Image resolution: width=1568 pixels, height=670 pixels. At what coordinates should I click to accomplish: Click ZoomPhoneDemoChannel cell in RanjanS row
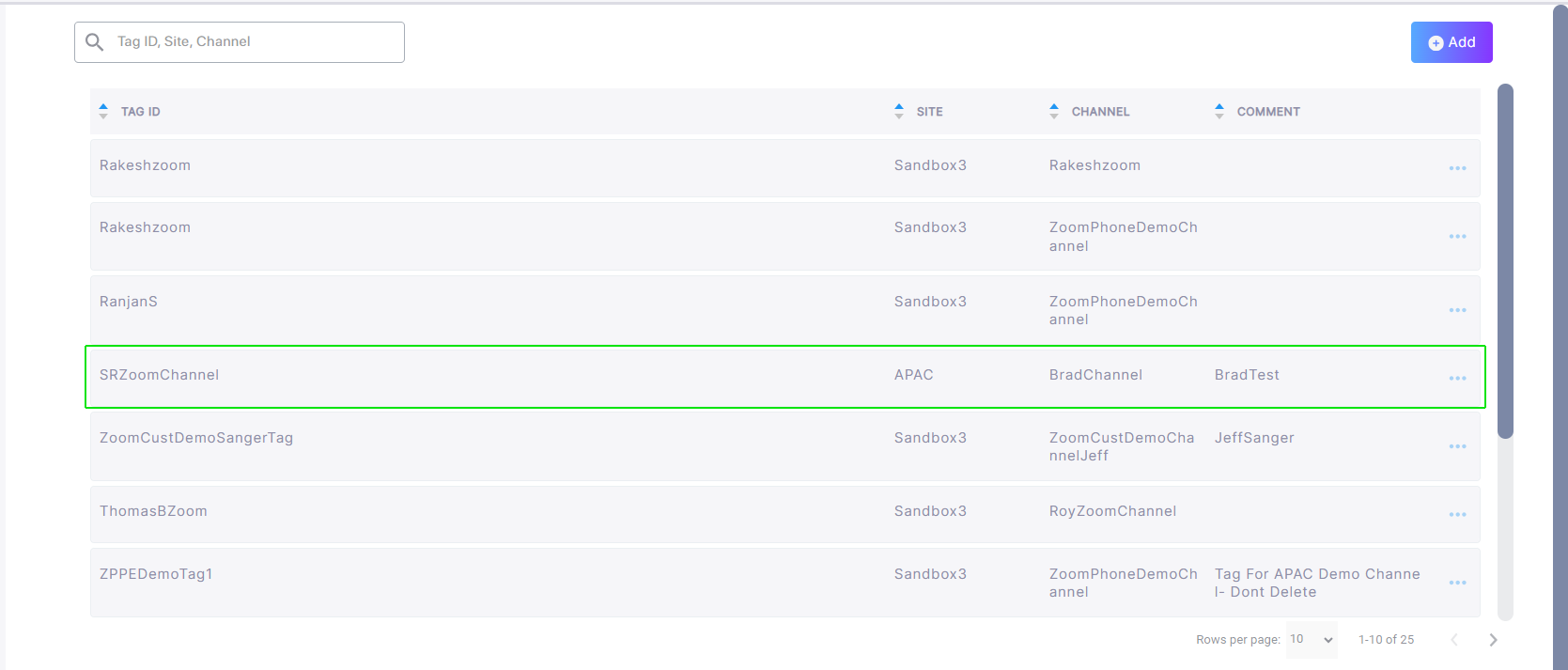click(x=1124, y=310)
